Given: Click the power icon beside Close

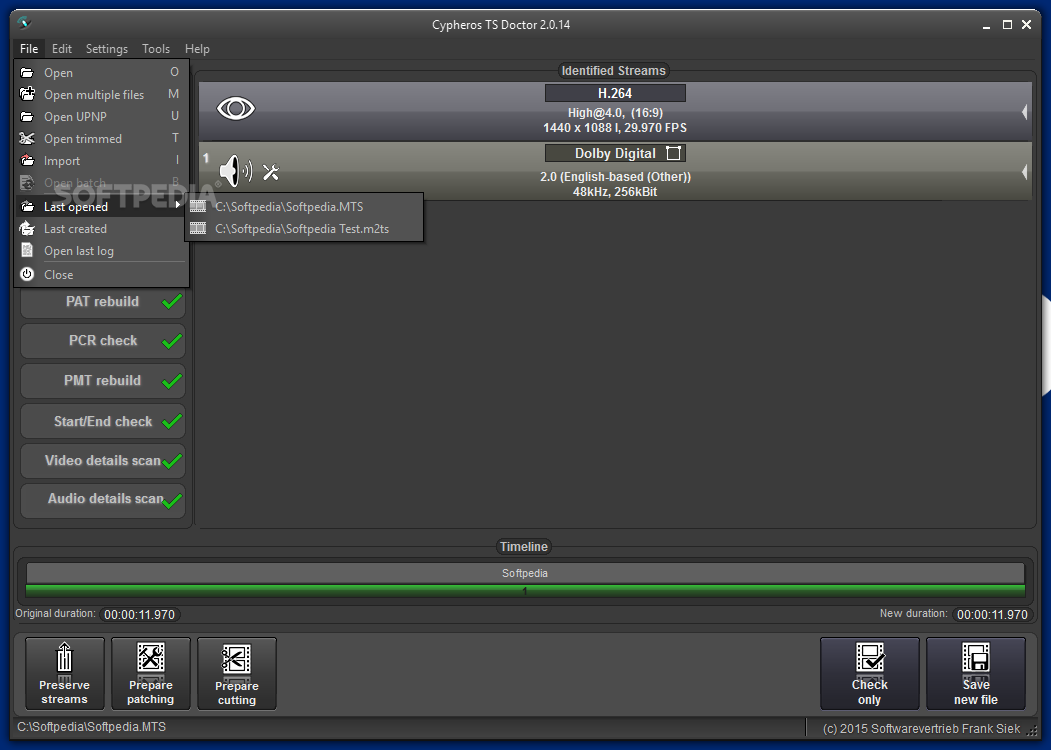Looking at the screenshot, I should [x=27, y=274].
